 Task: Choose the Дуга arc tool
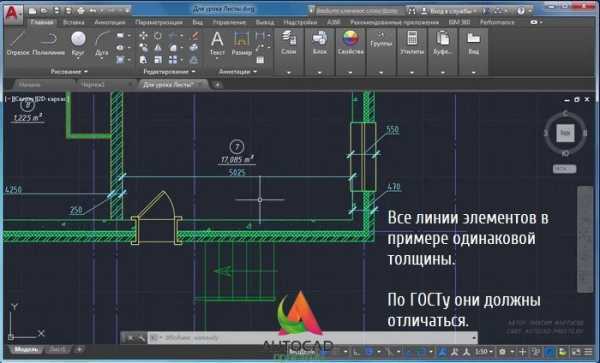click(x=101, y=43)
